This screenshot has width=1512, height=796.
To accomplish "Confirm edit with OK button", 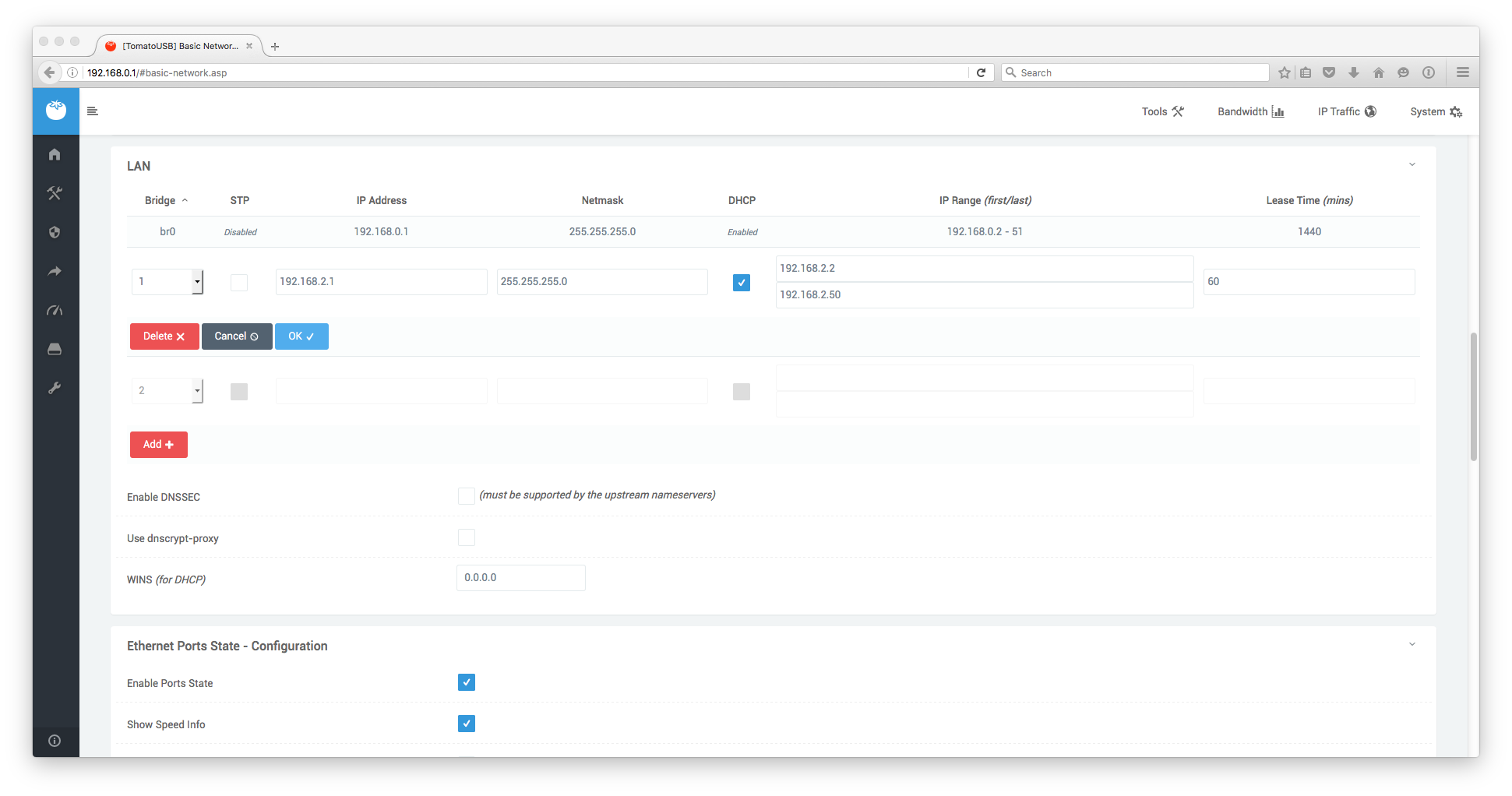I will click(301, 336).
